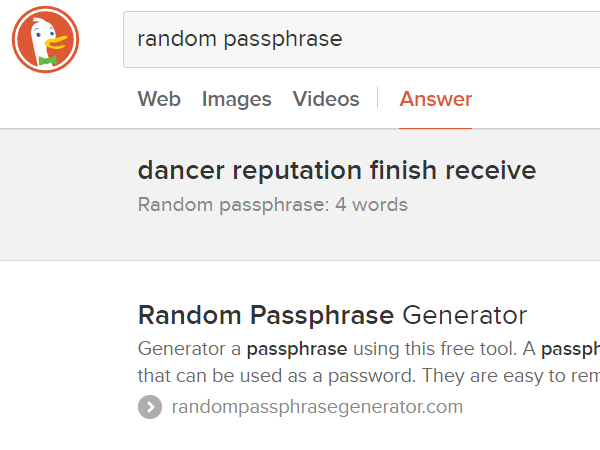This screenshot has width=600, height=450.
Task: Open the Images tab
Action: pos(237,99)
